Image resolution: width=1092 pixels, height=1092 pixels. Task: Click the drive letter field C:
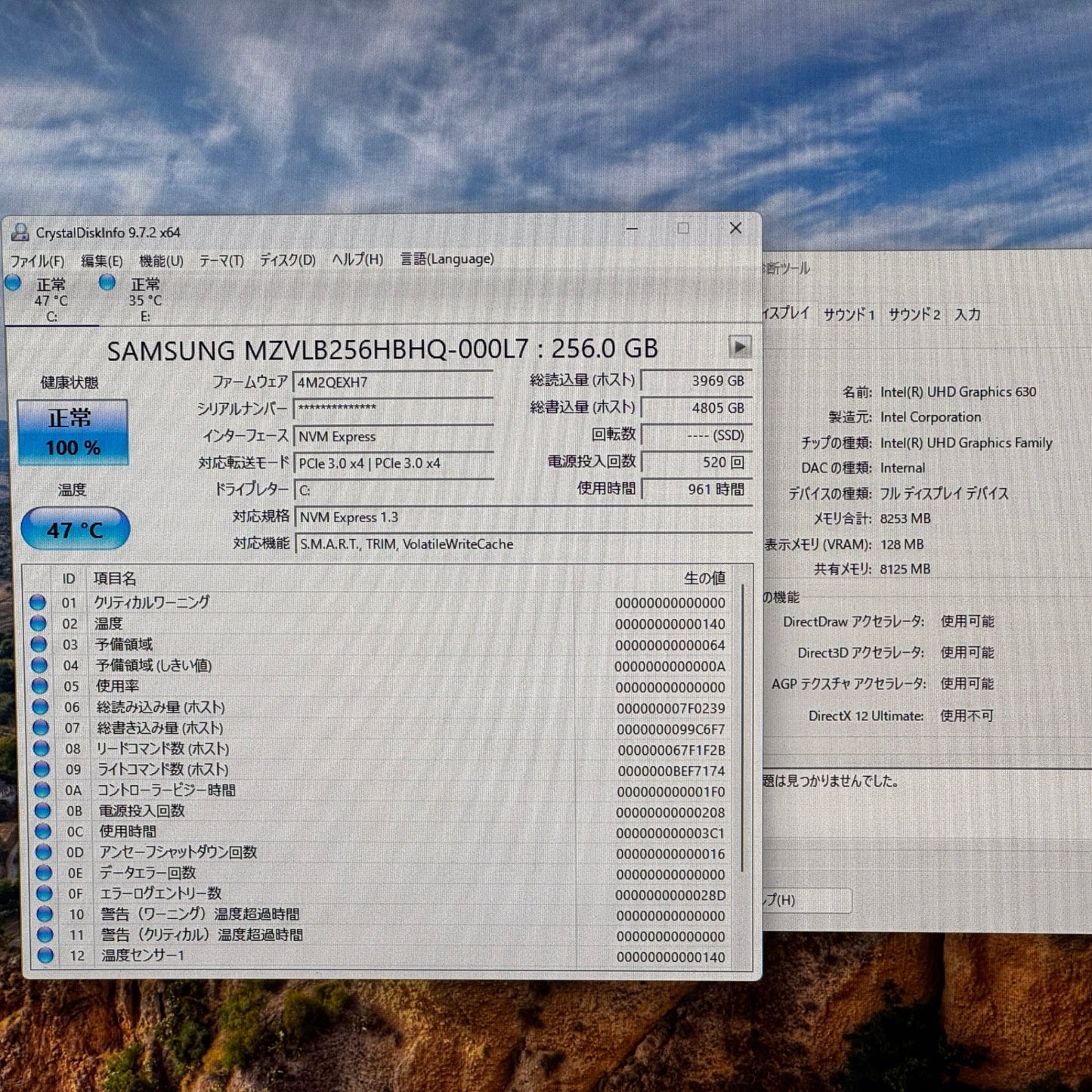pos(393,490)
